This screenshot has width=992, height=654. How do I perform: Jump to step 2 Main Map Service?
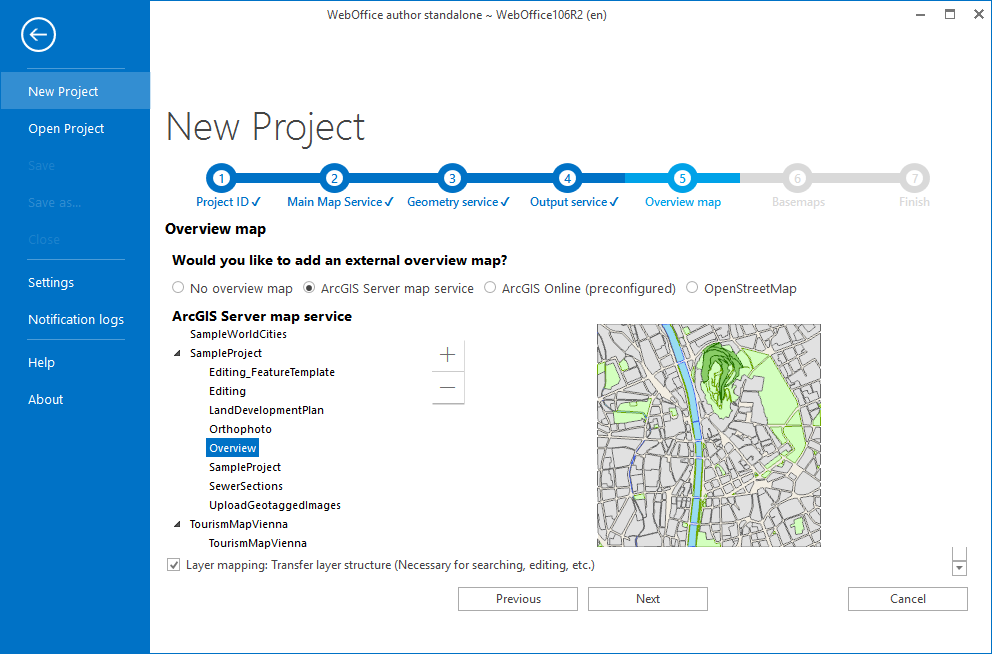coord(334,179)
